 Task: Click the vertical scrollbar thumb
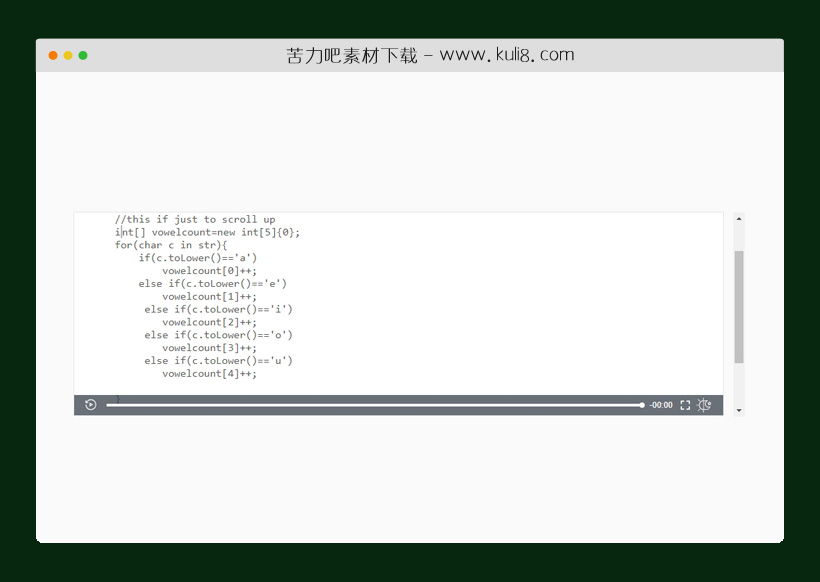[x=739, y=305]
